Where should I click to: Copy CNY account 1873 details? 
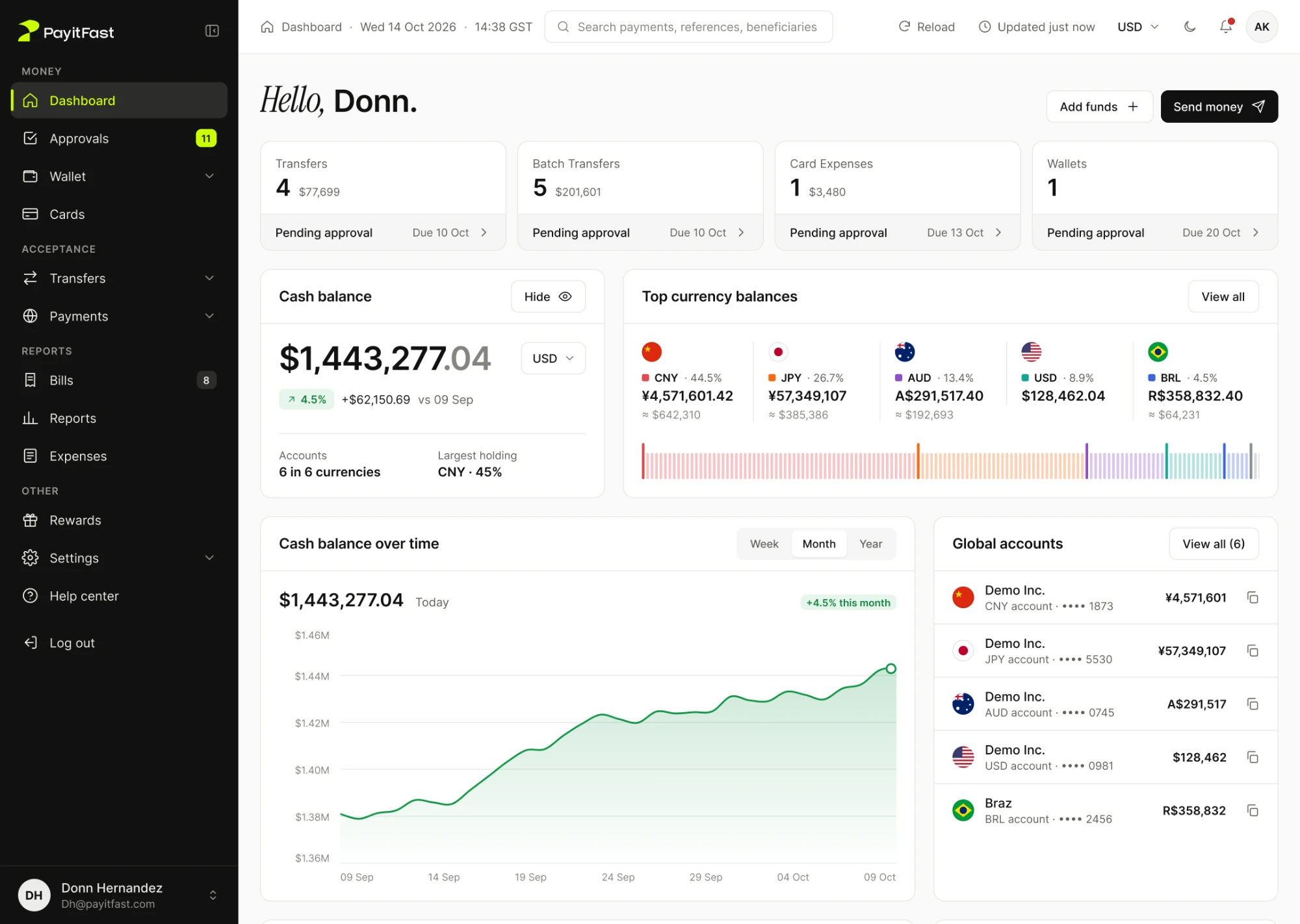[1253, 598]
